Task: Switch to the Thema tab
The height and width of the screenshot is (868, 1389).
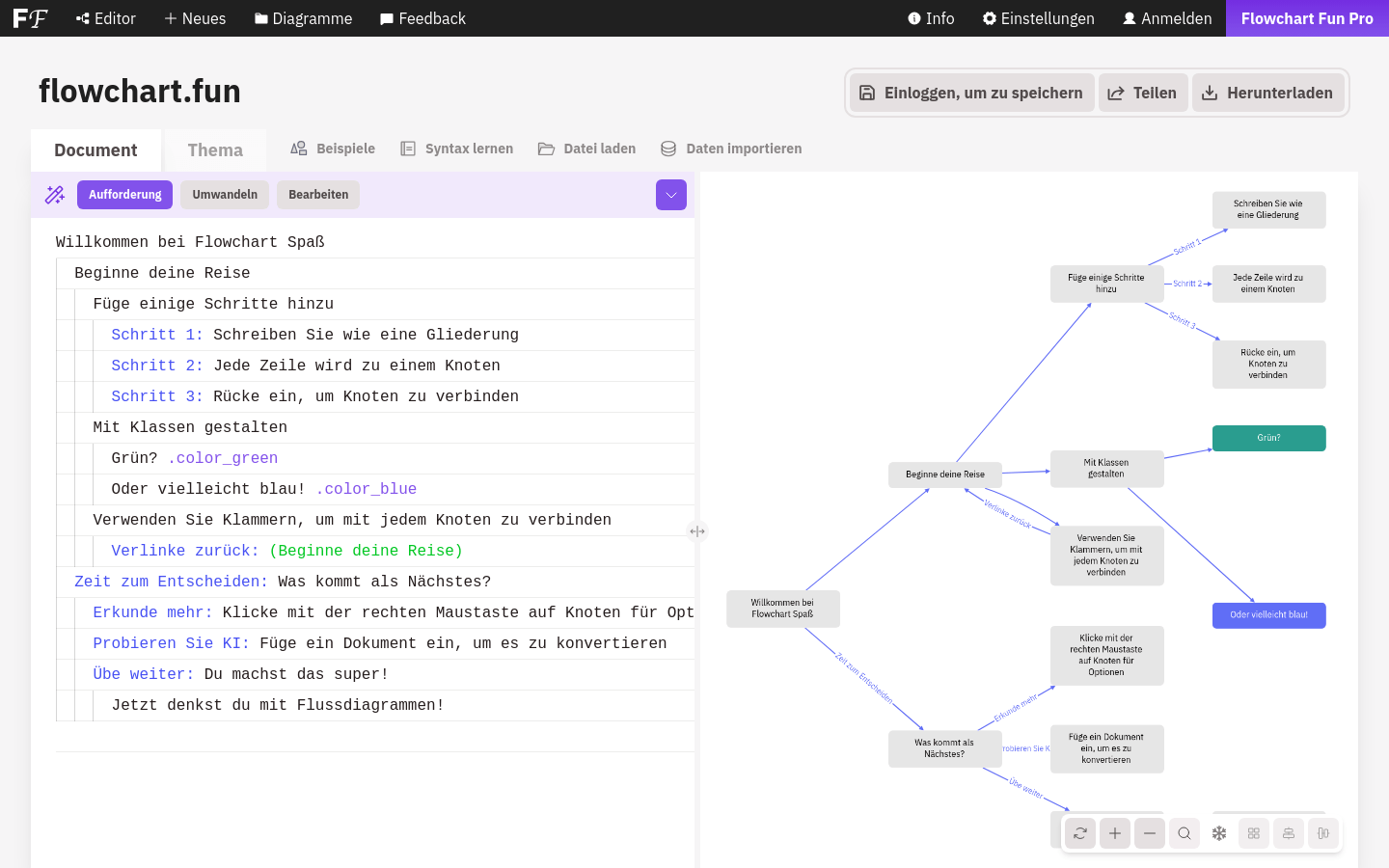Action: click(215, 150)
